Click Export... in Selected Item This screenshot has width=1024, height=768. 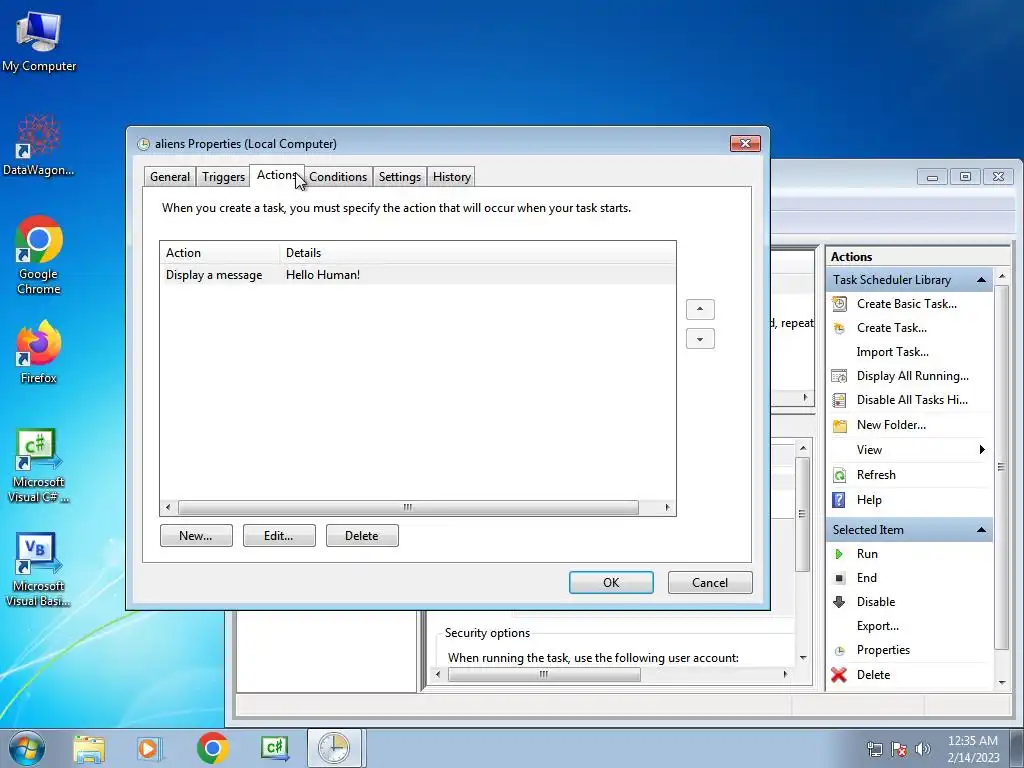tap(878, 626)
